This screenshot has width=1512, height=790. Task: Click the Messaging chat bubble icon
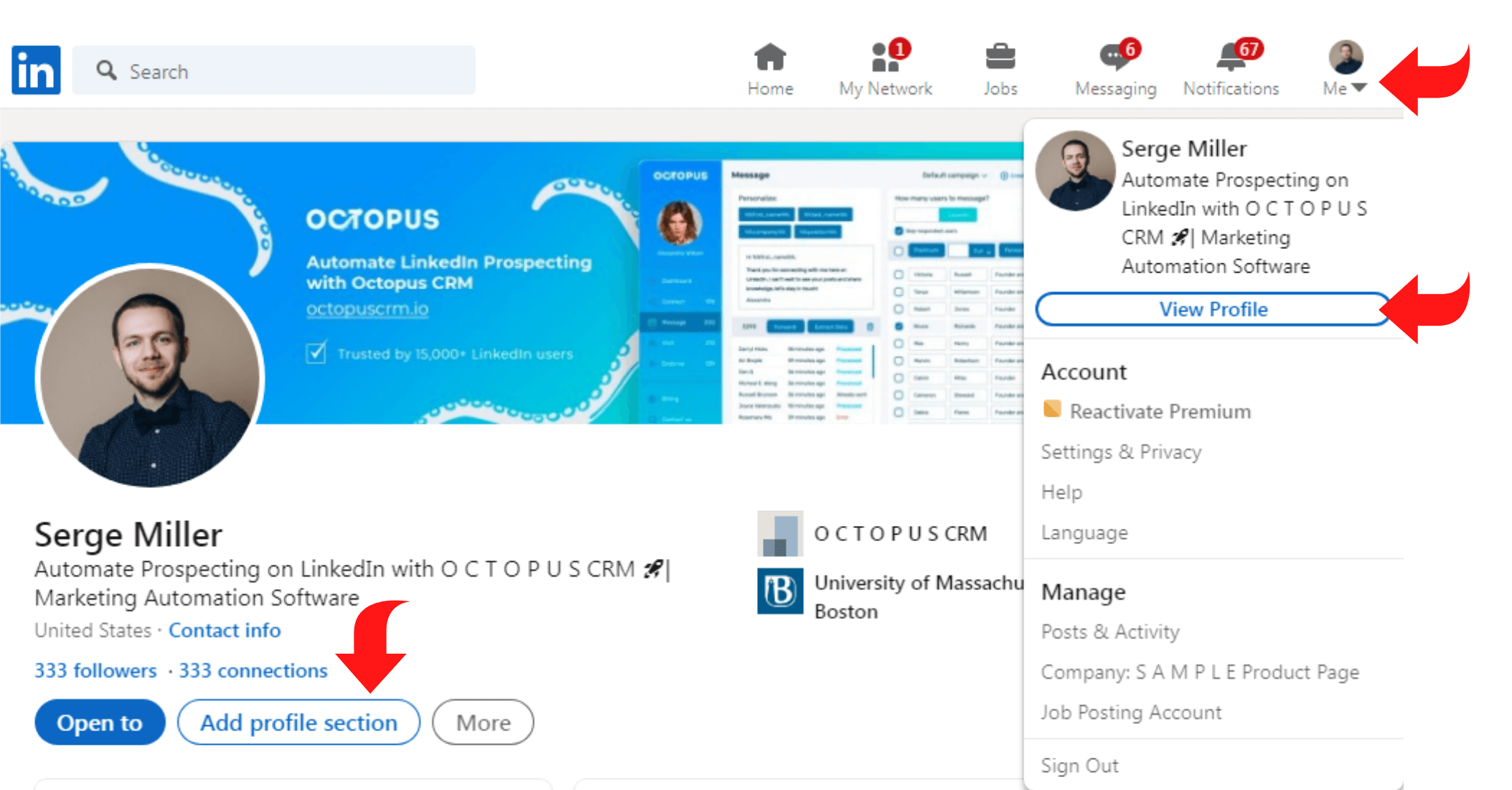1113,57
